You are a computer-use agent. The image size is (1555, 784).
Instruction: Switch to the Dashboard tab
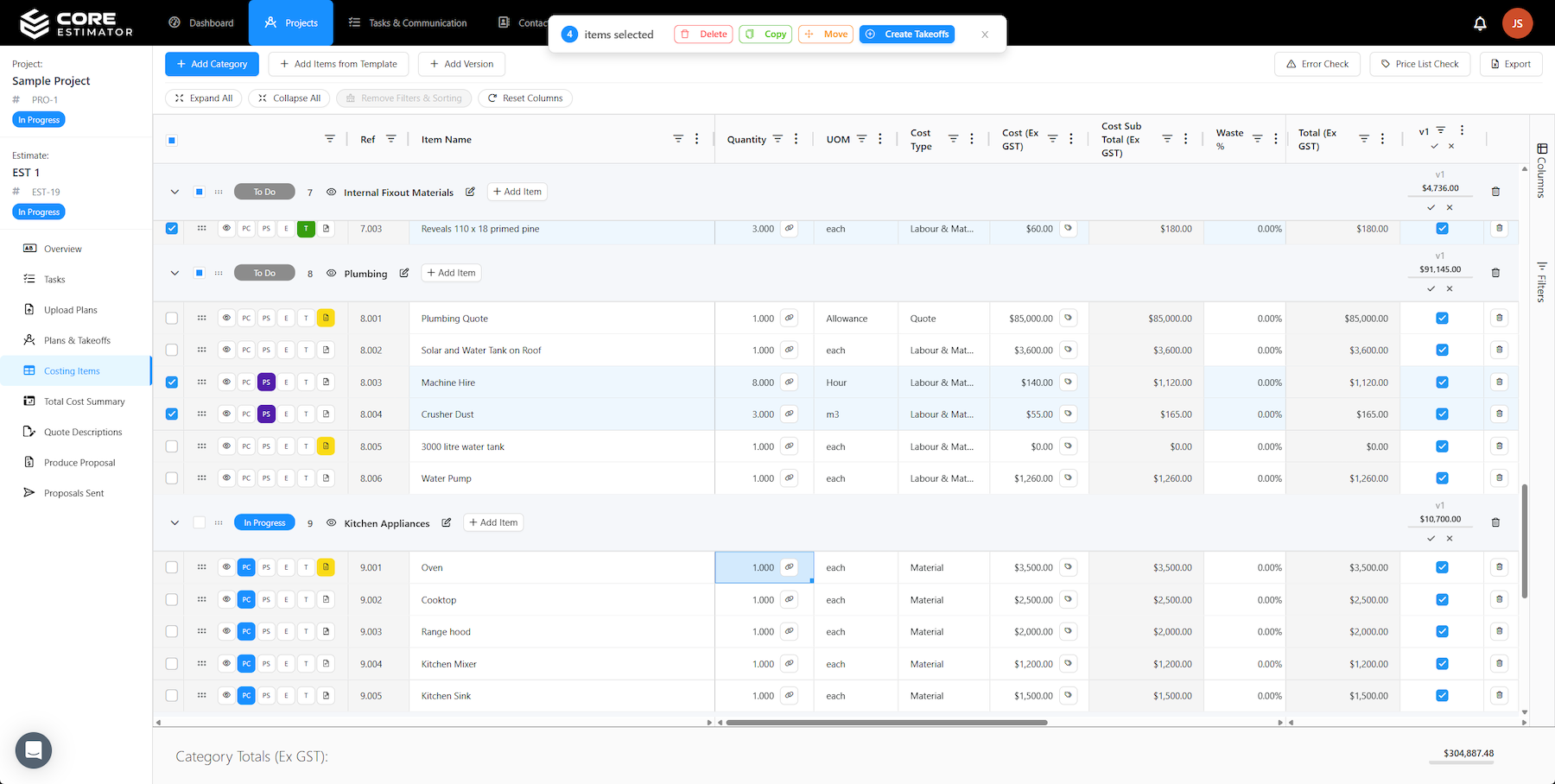(x=201, y=23)
